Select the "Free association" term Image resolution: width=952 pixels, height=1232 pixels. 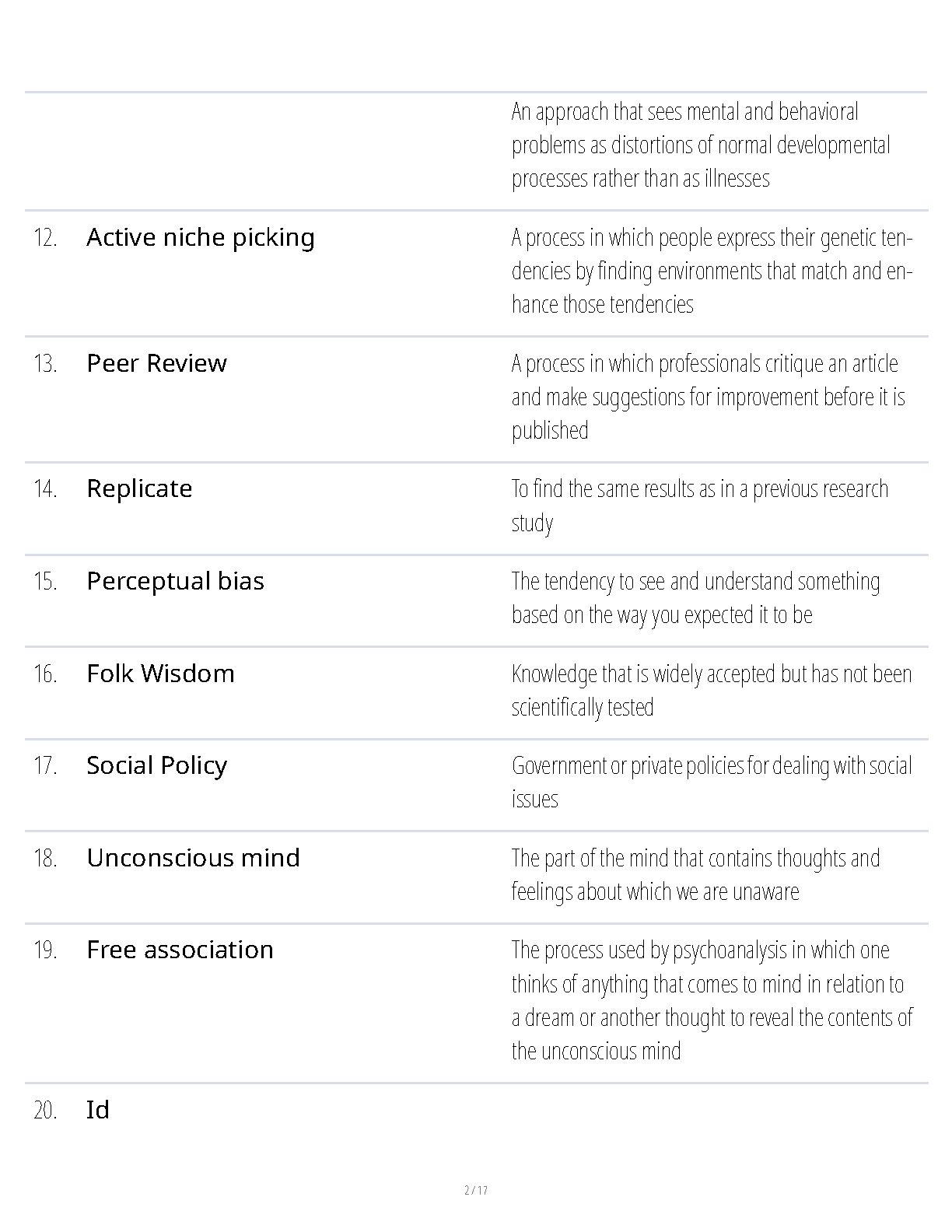[180, 950]
